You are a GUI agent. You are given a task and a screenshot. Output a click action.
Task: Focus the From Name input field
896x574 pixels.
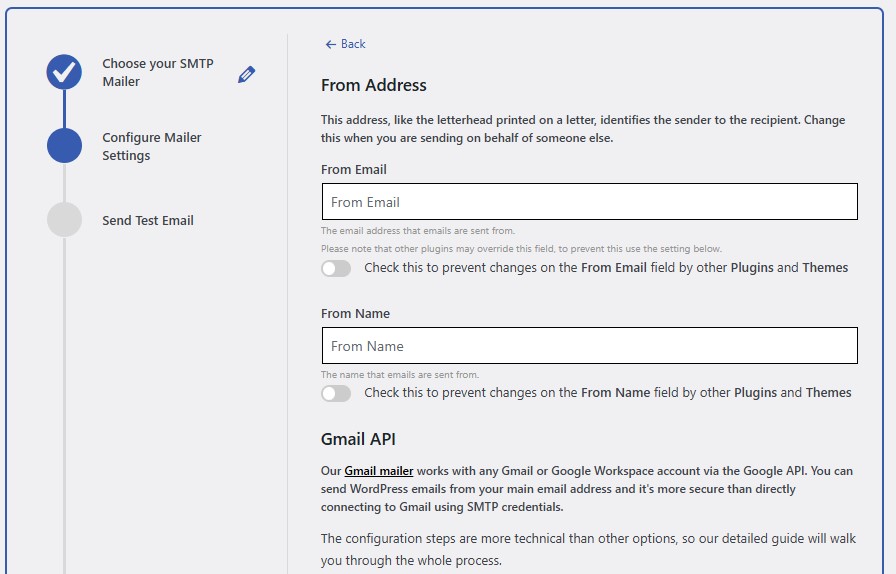pyautogui.click(x=590, y=345)
